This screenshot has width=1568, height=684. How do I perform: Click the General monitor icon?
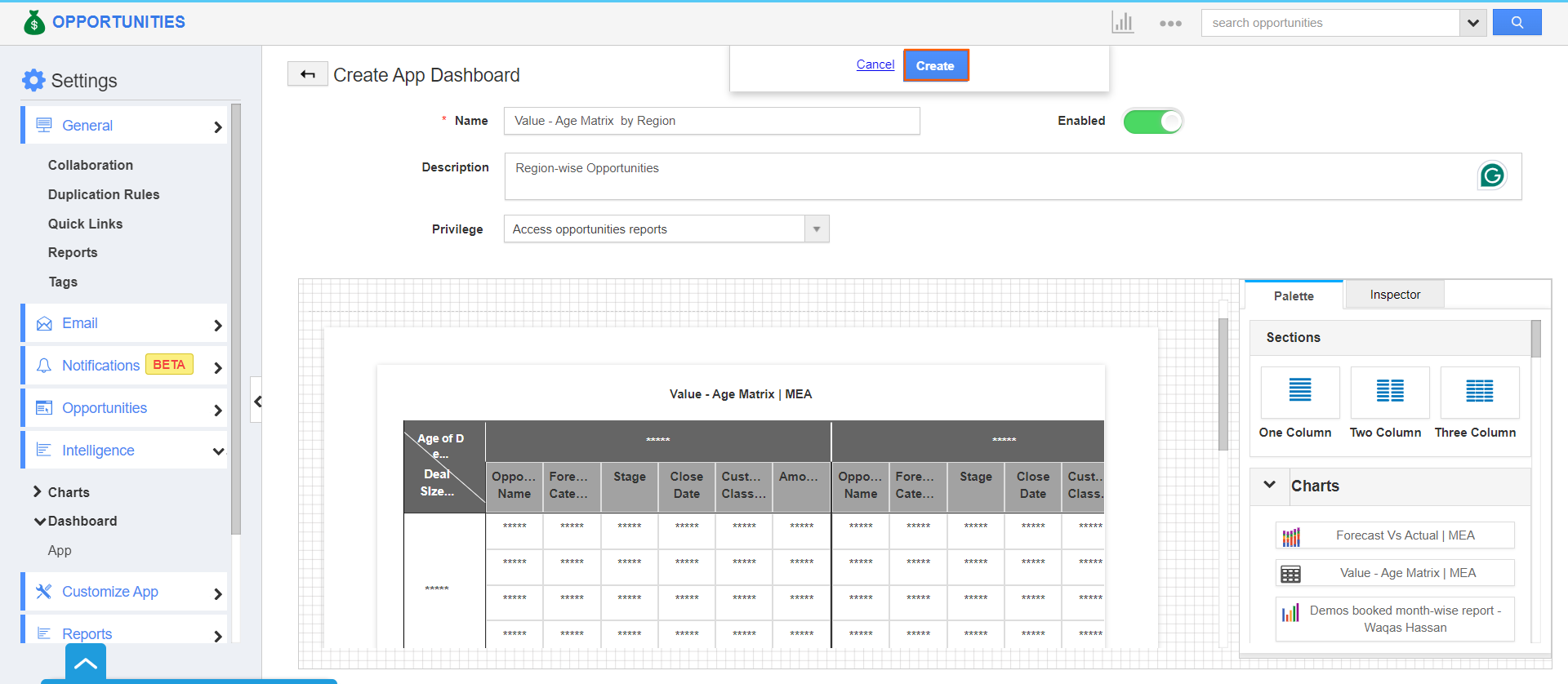pyautogui.click(x=44, y=125)
